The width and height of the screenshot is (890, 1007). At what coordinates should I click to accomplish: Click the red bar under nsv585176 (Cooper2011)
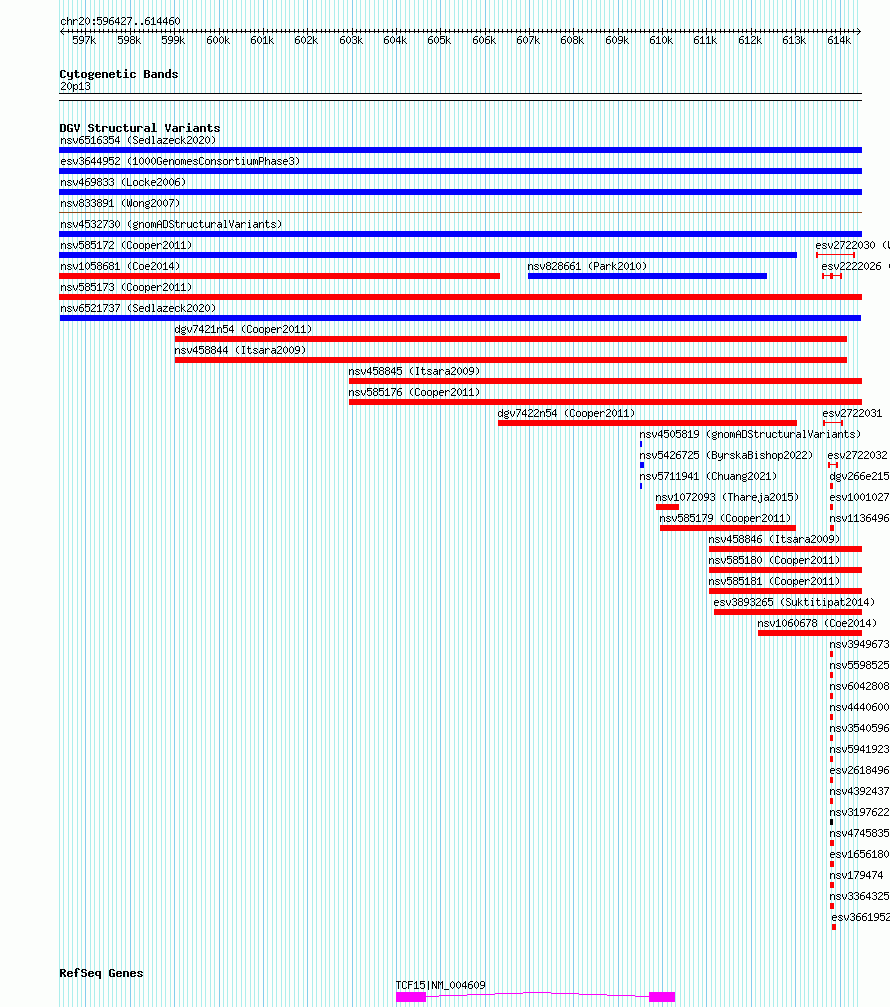[x=605, y=402]
